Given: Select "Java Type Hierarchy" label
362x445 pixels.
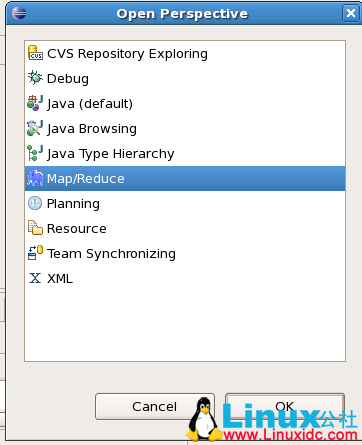Looking at the screenshot, I should 111,154.
